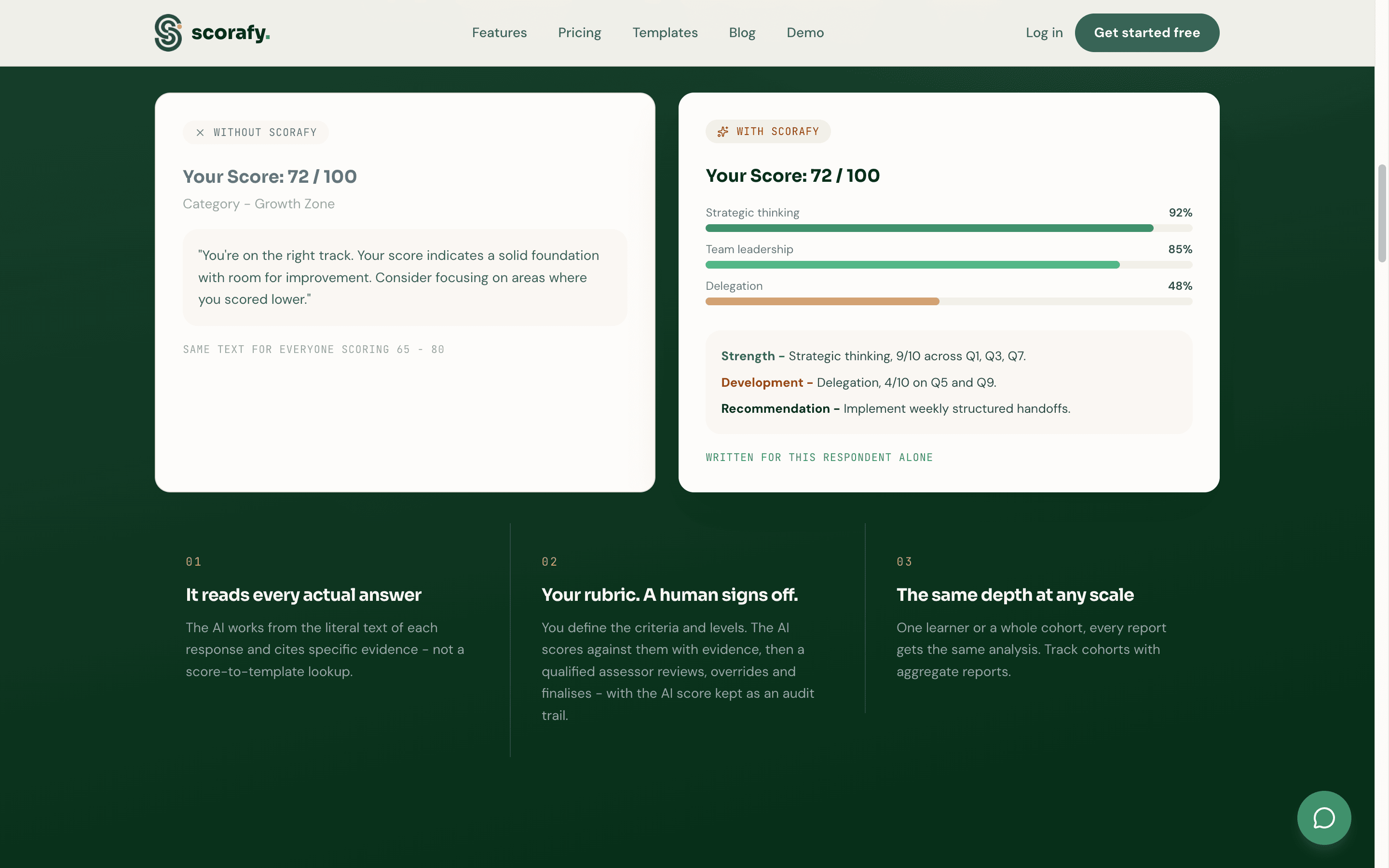Viewport: 1389px width, 868px height.
Task: Click the step number 03
Action: pyautogui.click(x=904, y=561)
